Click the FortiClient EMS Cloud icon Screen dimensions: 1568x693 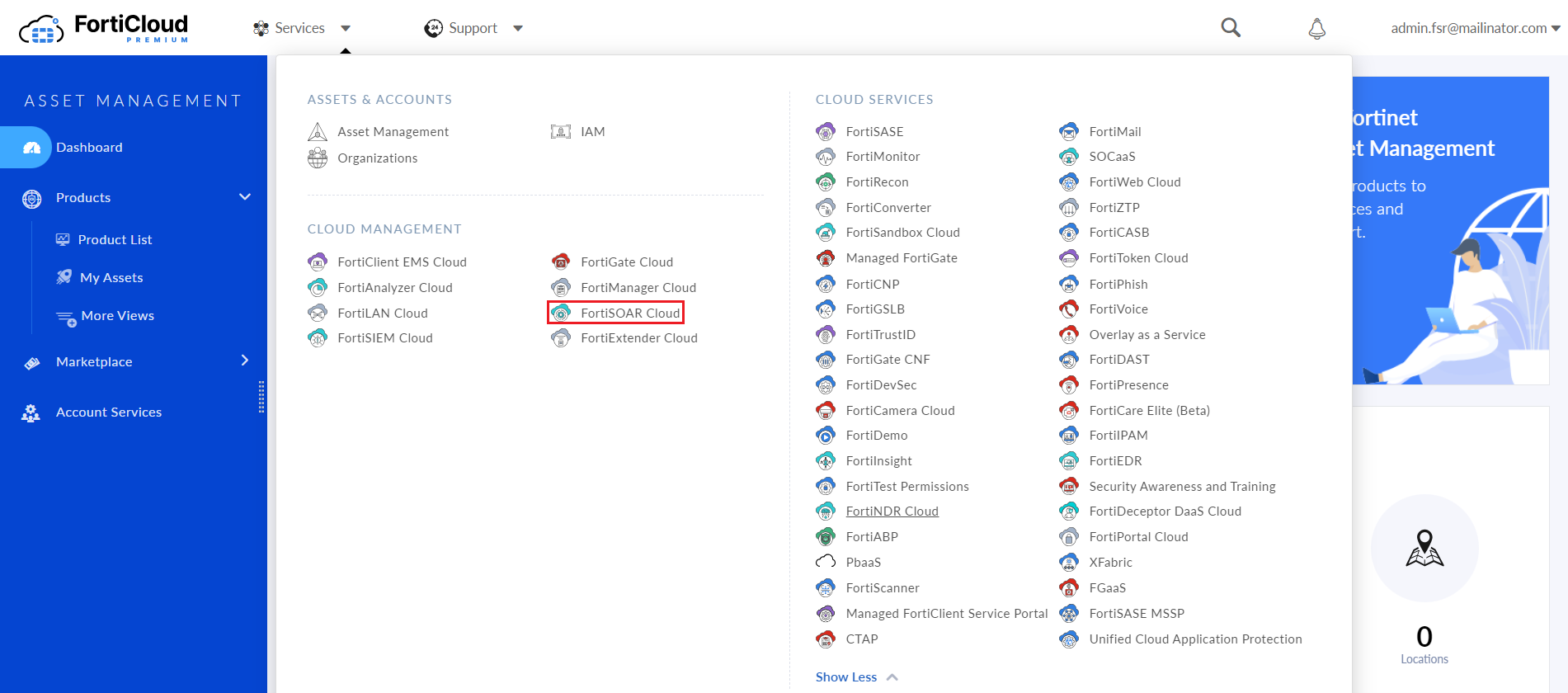[x=318, y=262]
